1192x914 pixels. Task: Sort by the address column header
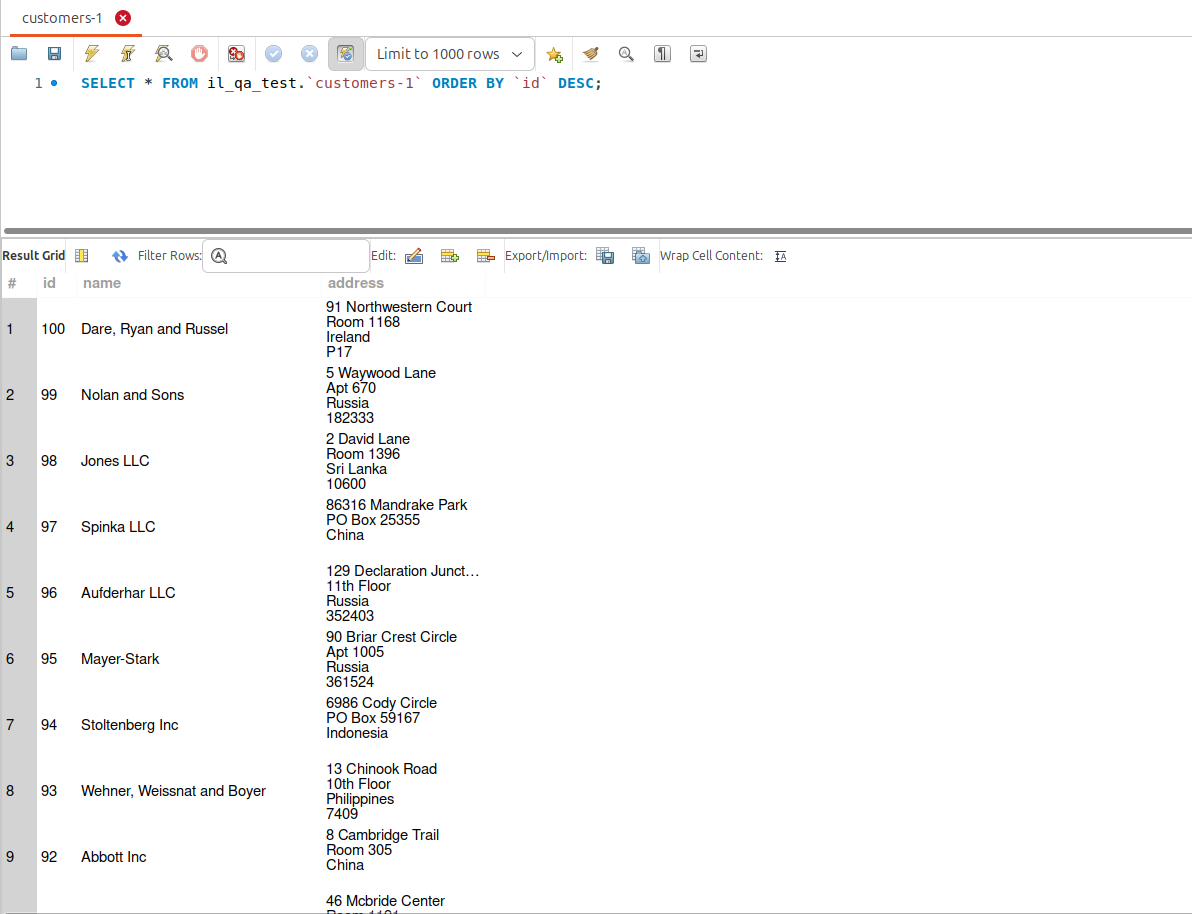tap(355, 283)
